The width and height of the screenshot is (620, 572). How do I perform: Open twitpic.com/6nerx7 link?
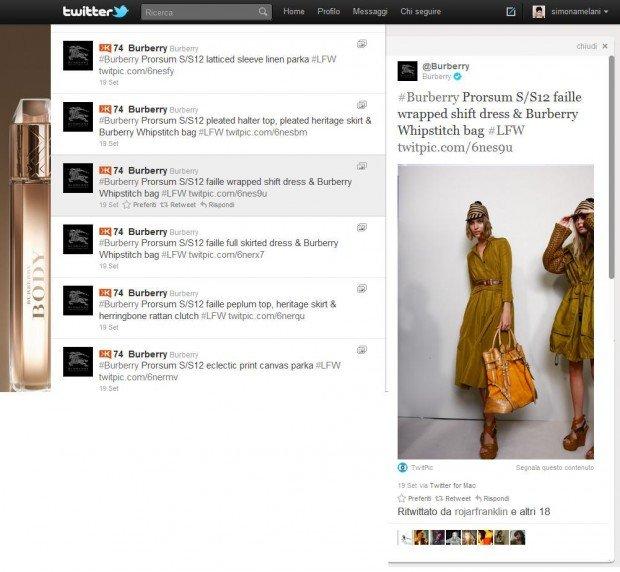click(x=227, y=255)
